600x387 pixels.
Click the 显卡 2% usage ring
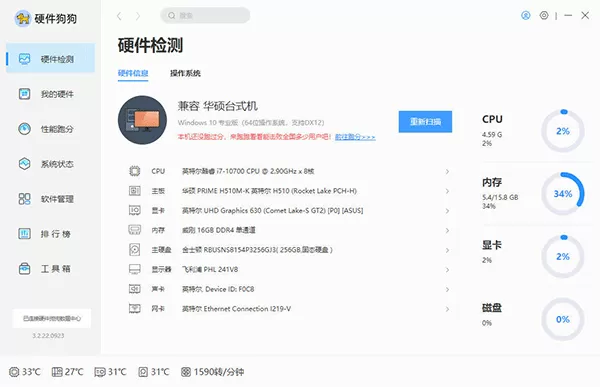(x=562, y=256)
